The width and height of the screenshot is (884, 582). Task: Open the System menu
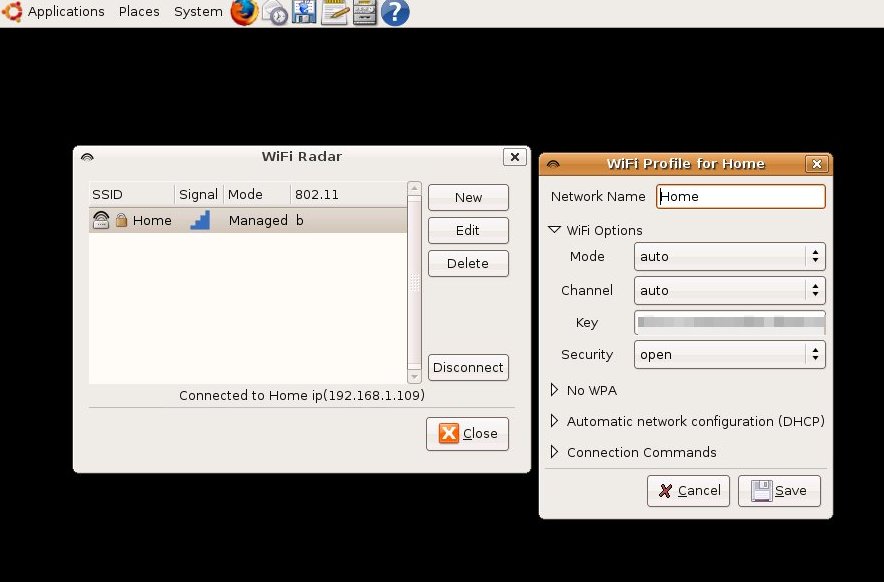point(198,12)
